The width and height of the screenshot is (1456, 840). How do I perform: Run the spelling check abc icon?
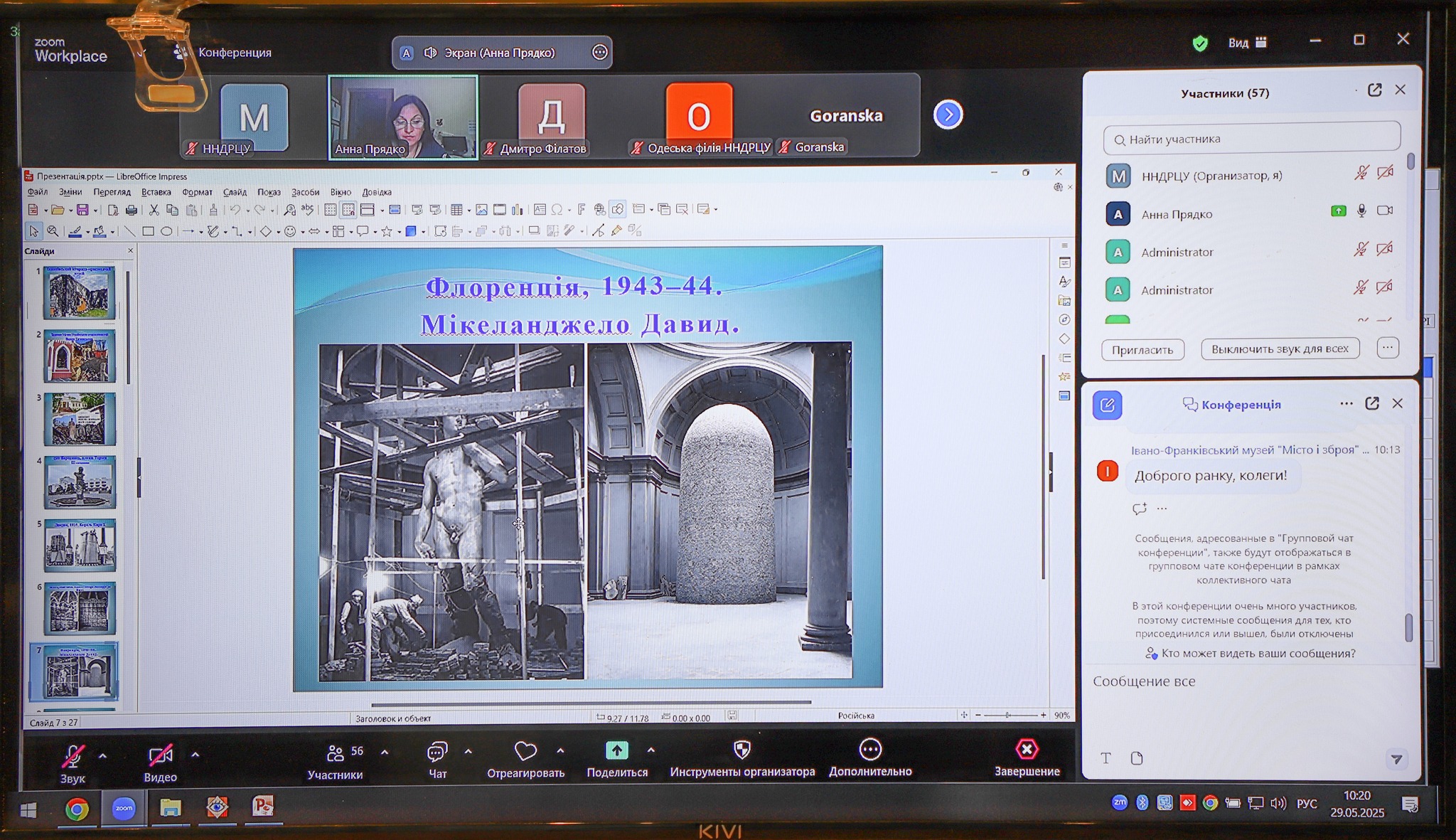click(307, 209)
